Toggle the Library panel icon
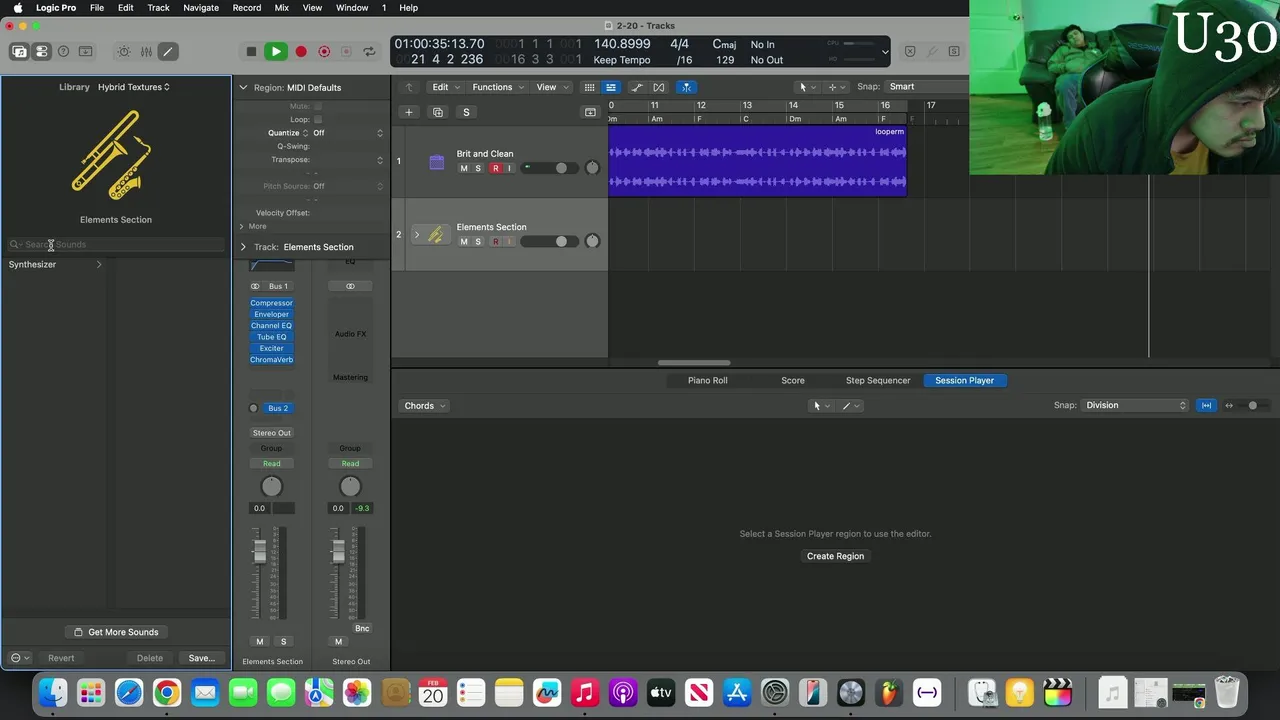The height and width of the screenshot is (720, 1280). (19, 51)
